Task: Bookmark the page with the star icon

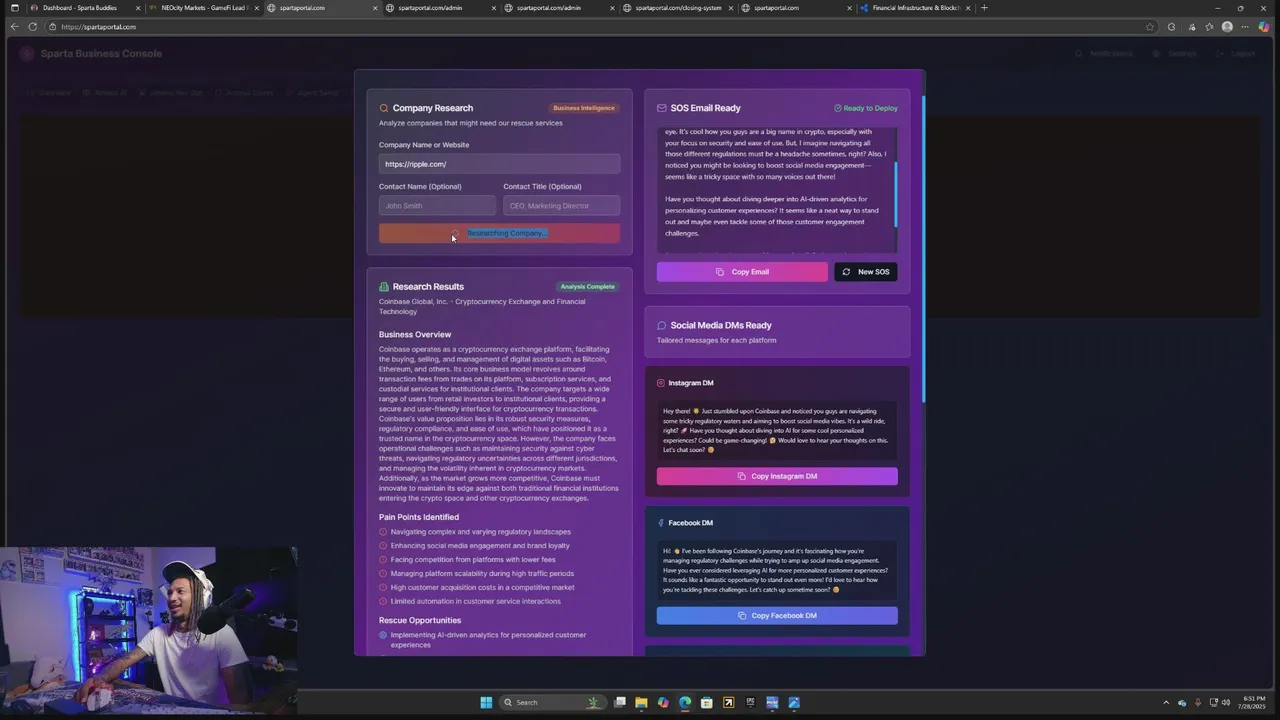Action: click(1150, 27)
